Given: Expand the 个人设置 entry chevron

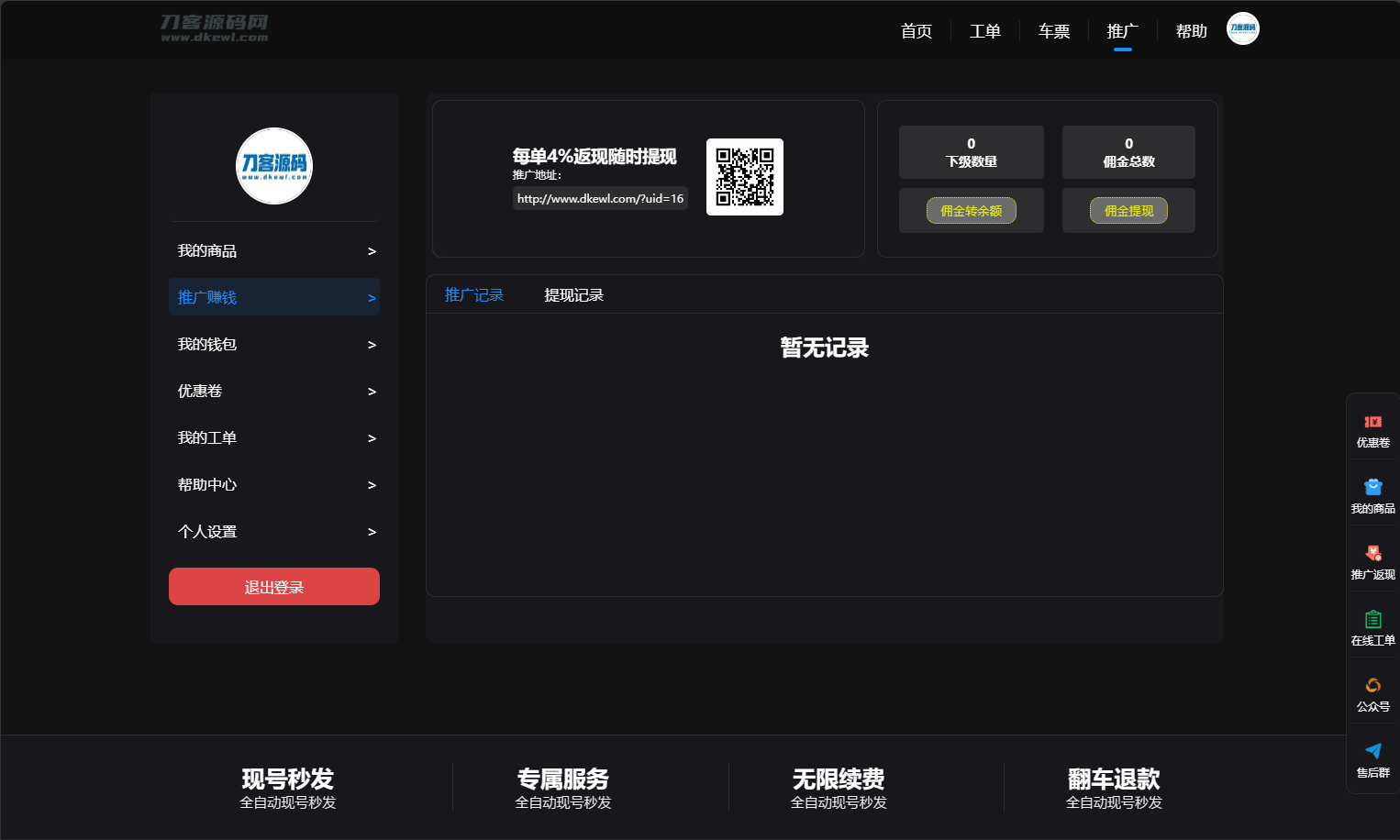Looking at the screenshot, I should [x=372, y=531].
